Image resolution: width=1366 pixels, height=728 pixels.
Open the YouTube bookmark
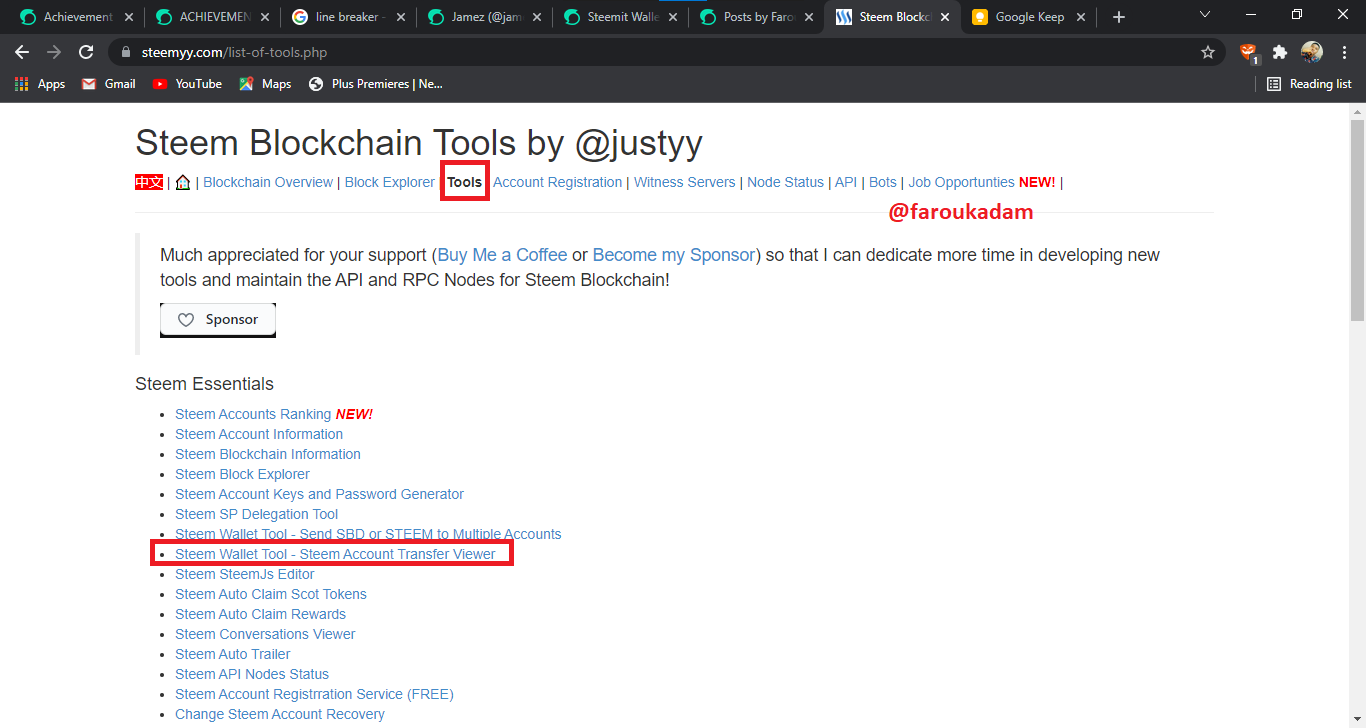187,84
